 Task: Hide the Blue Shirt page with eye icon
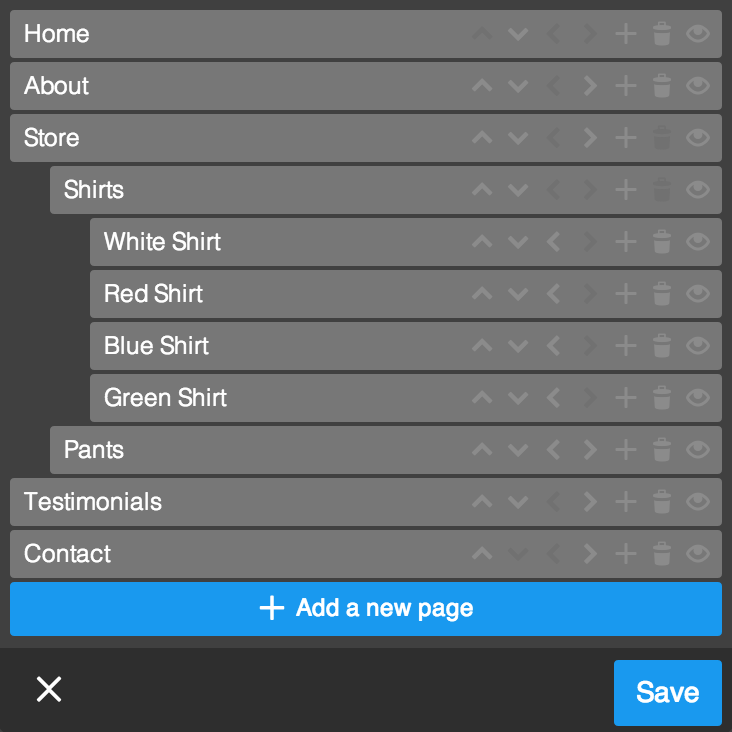tap(698, 345)
